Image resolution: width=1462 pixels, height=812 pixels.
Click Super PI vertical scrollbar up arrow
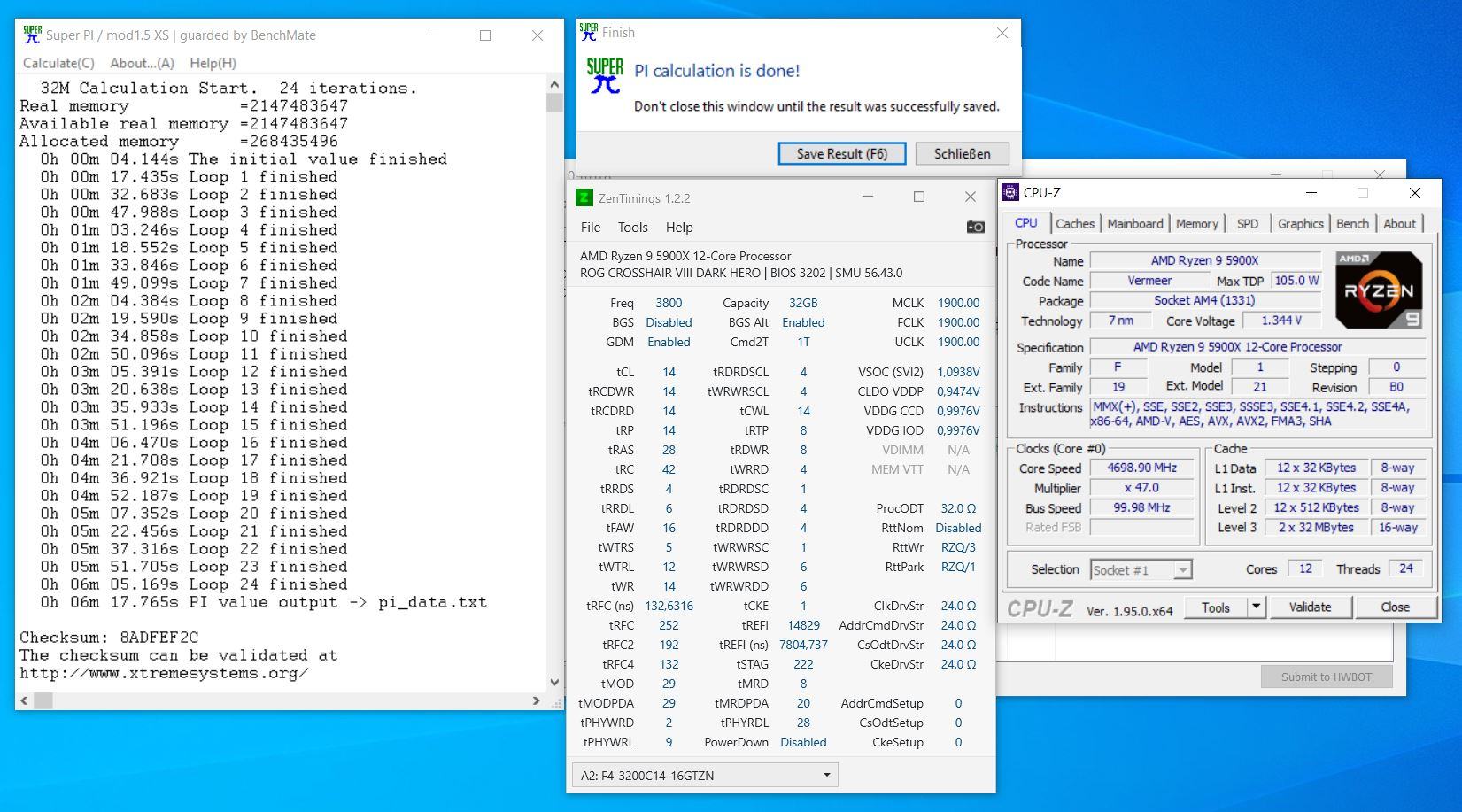point(554,84)
